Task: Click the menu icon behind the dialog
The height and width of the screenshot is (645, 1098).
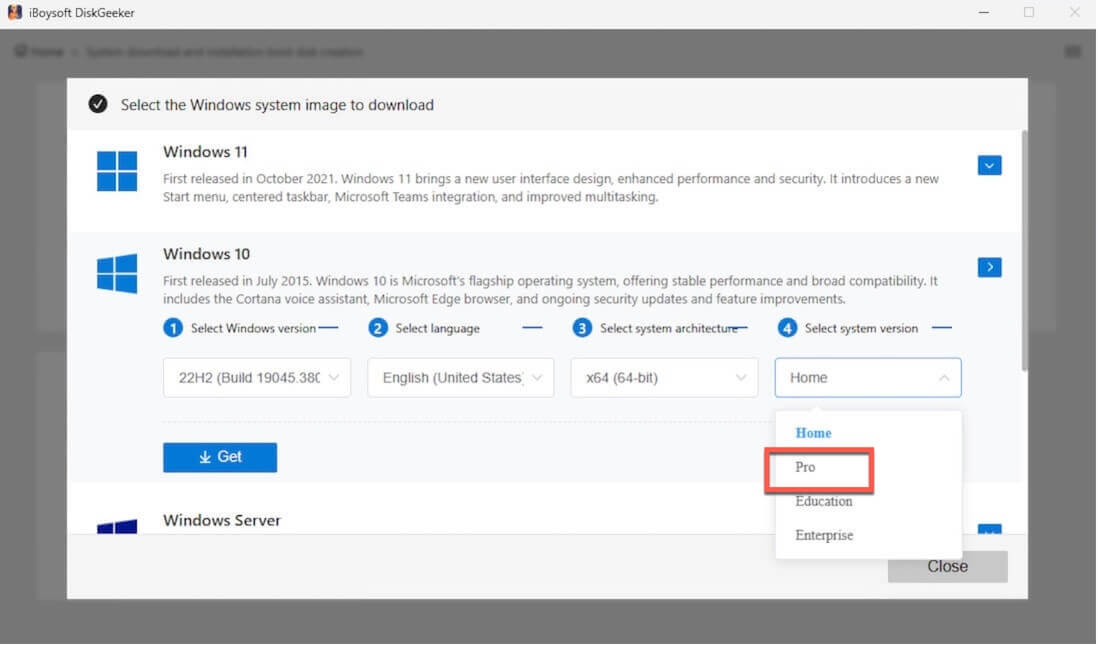Action: [1073, 52]
